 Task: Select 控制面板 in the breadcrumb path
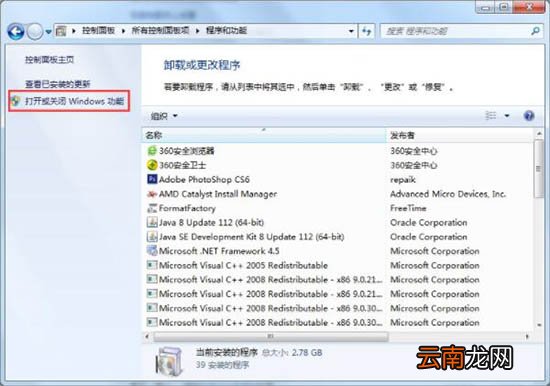[99, 31]
